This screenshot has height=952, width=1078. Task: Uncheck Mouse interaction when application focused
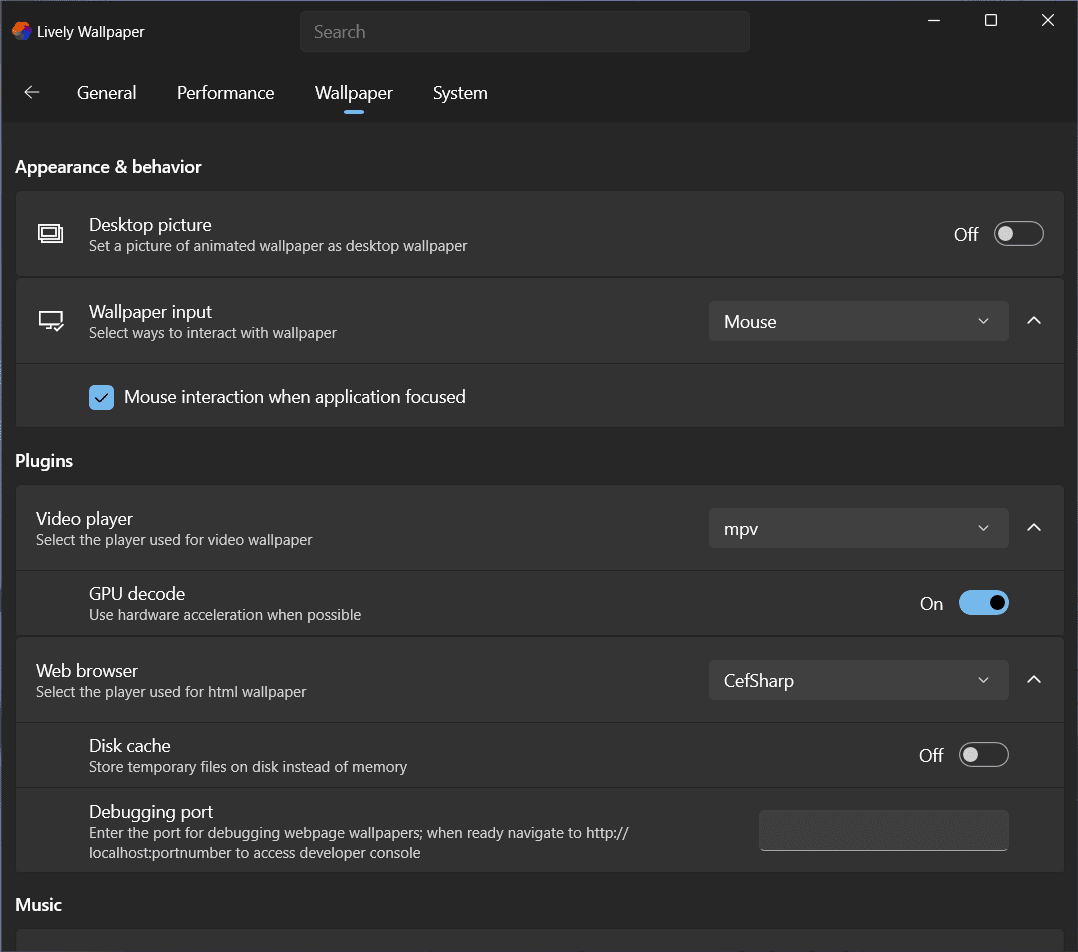pos(102,397)
